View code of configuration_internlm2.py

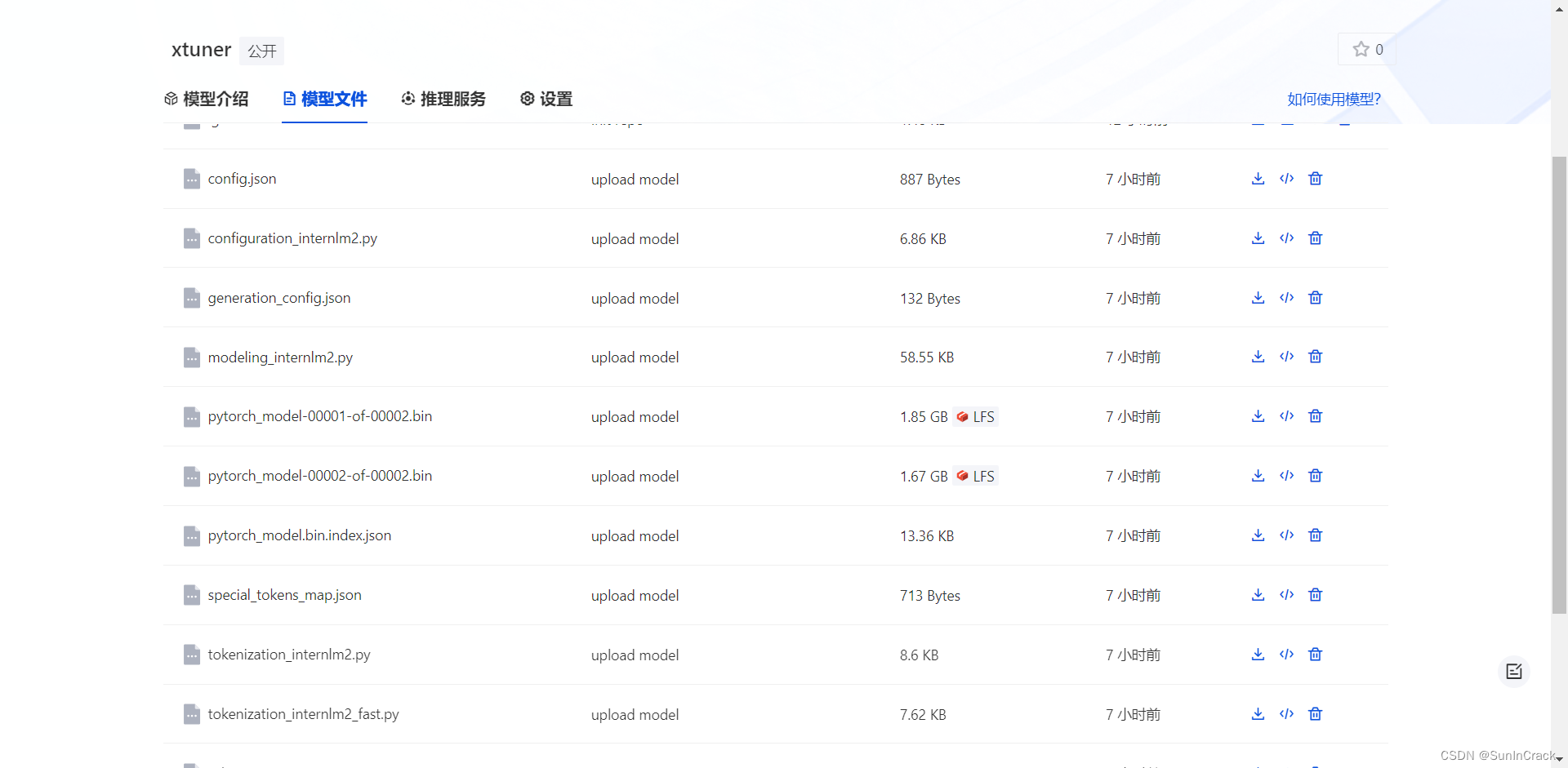[x=1287, y=238]
